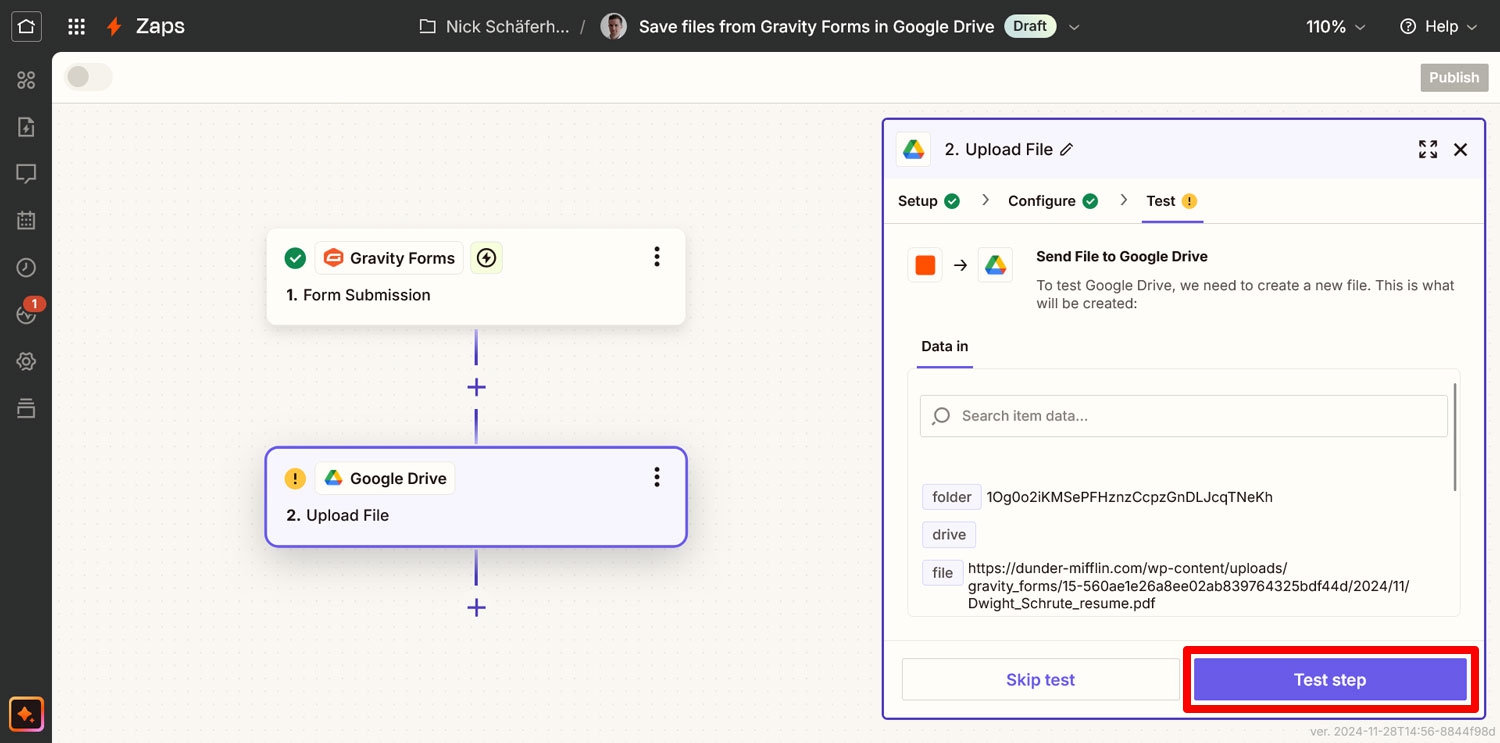Open the history clock icon in sidebar
The height and width of the screenshot is (743, 1500).
26,268
